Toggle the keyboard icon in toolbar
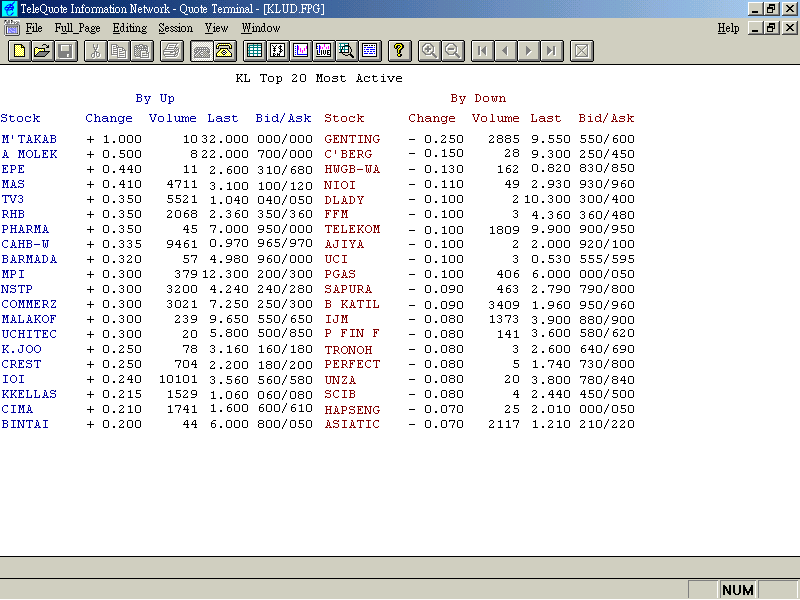Viewport: 800px width, 600px height. click(x=202, y=51)
